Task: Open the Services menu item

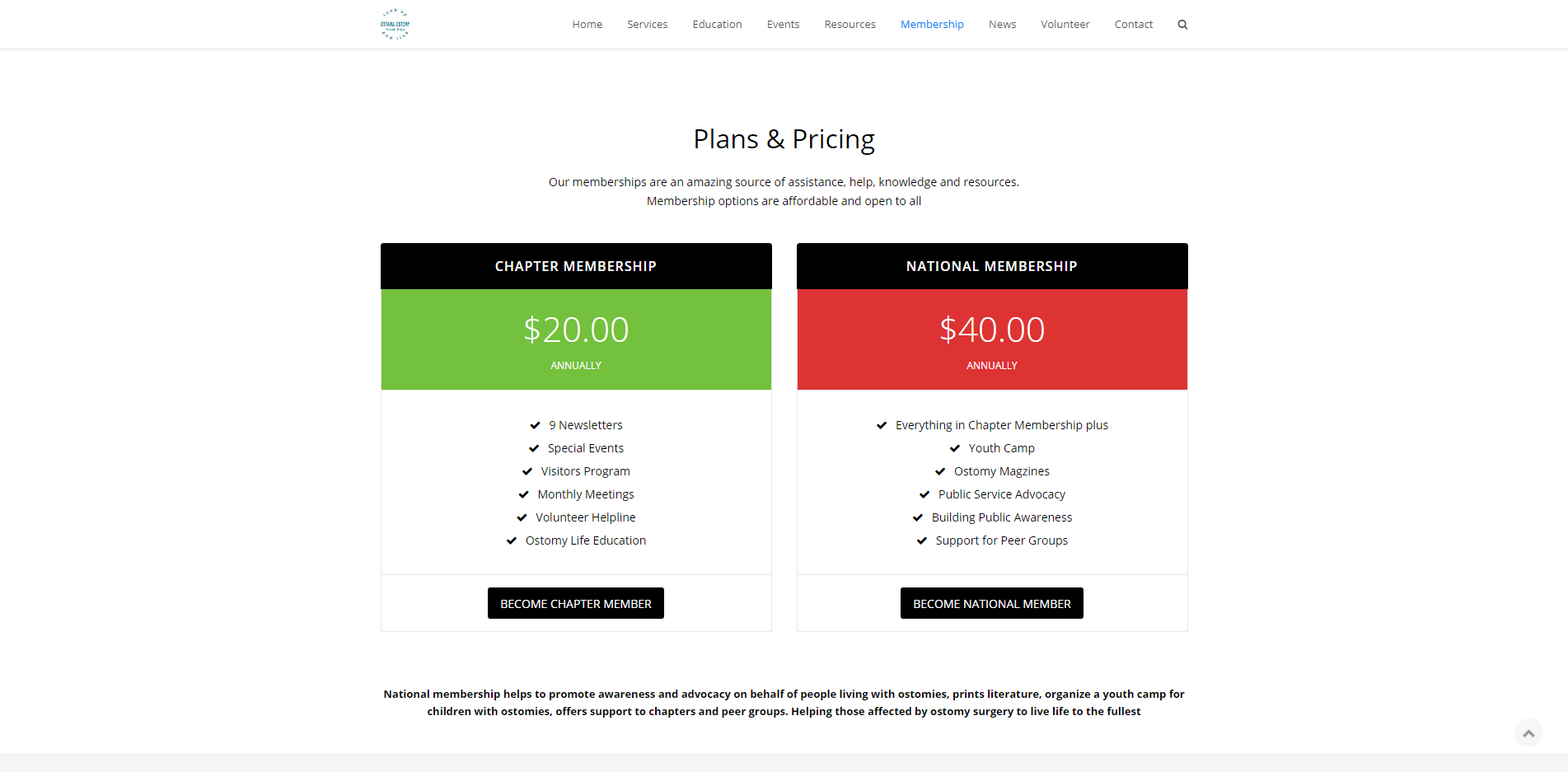Action: (x=647, y=25)
